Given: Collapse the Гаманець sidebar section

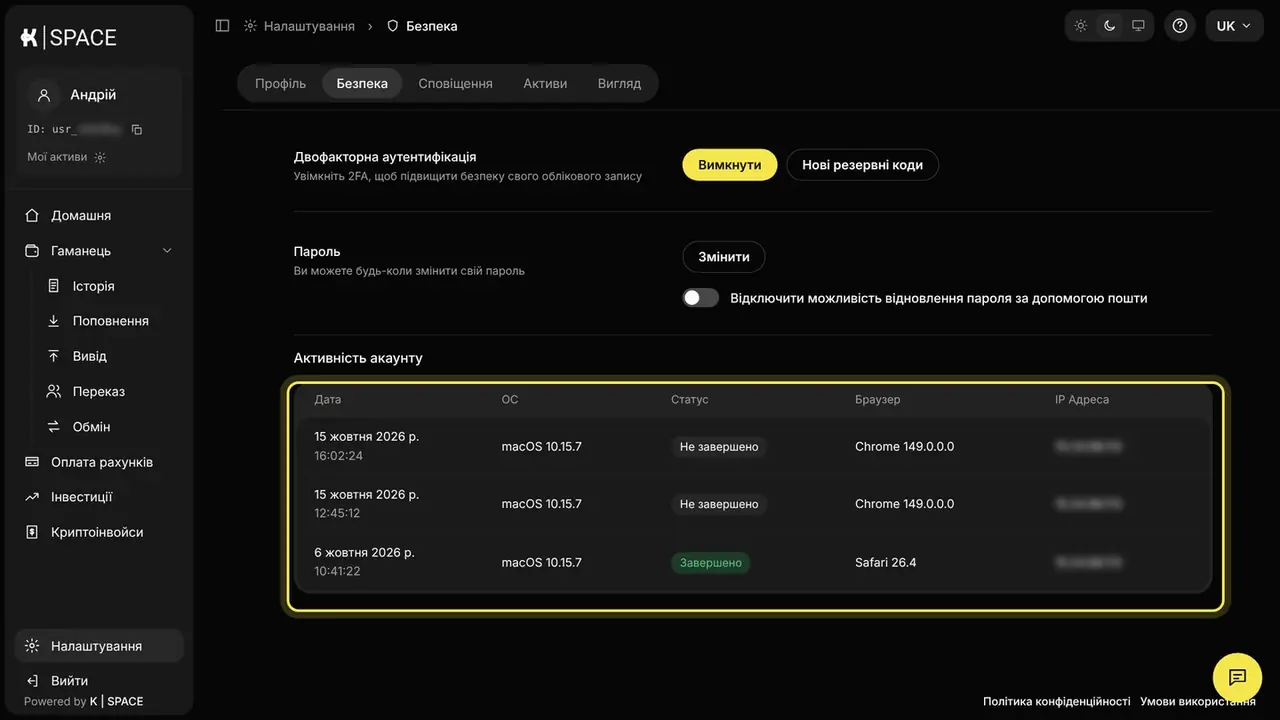Looking at the screenshot, I should (167, 251).
